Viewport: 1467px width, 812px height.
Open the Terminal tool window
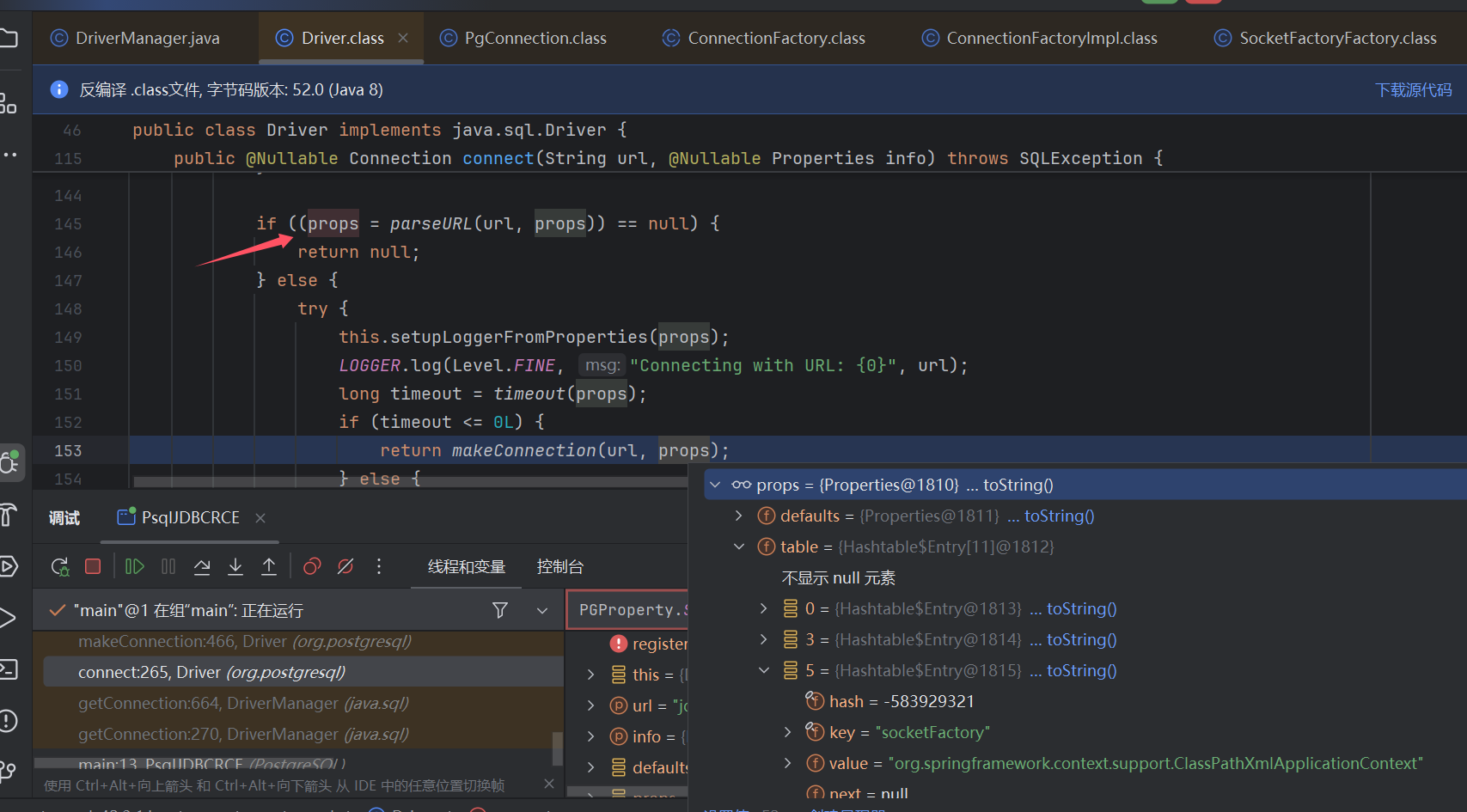pyautogui.click(x=7, y=669)
